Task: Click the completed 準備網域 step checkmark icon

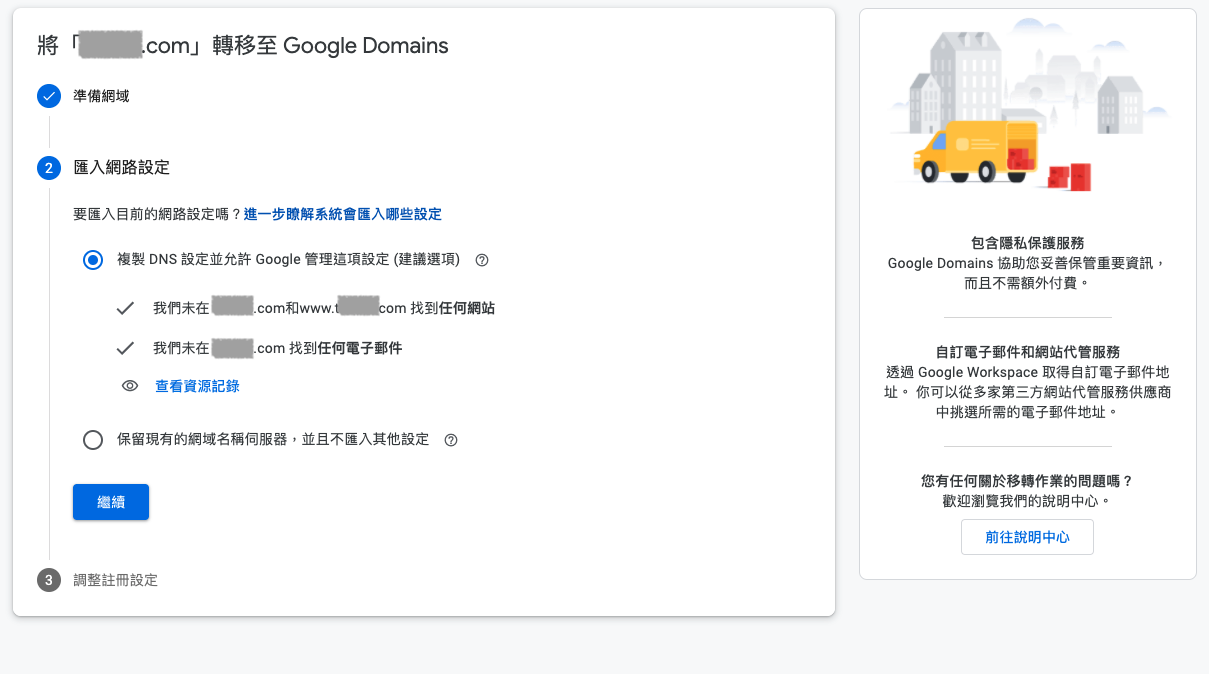Action: pos(49,96)
